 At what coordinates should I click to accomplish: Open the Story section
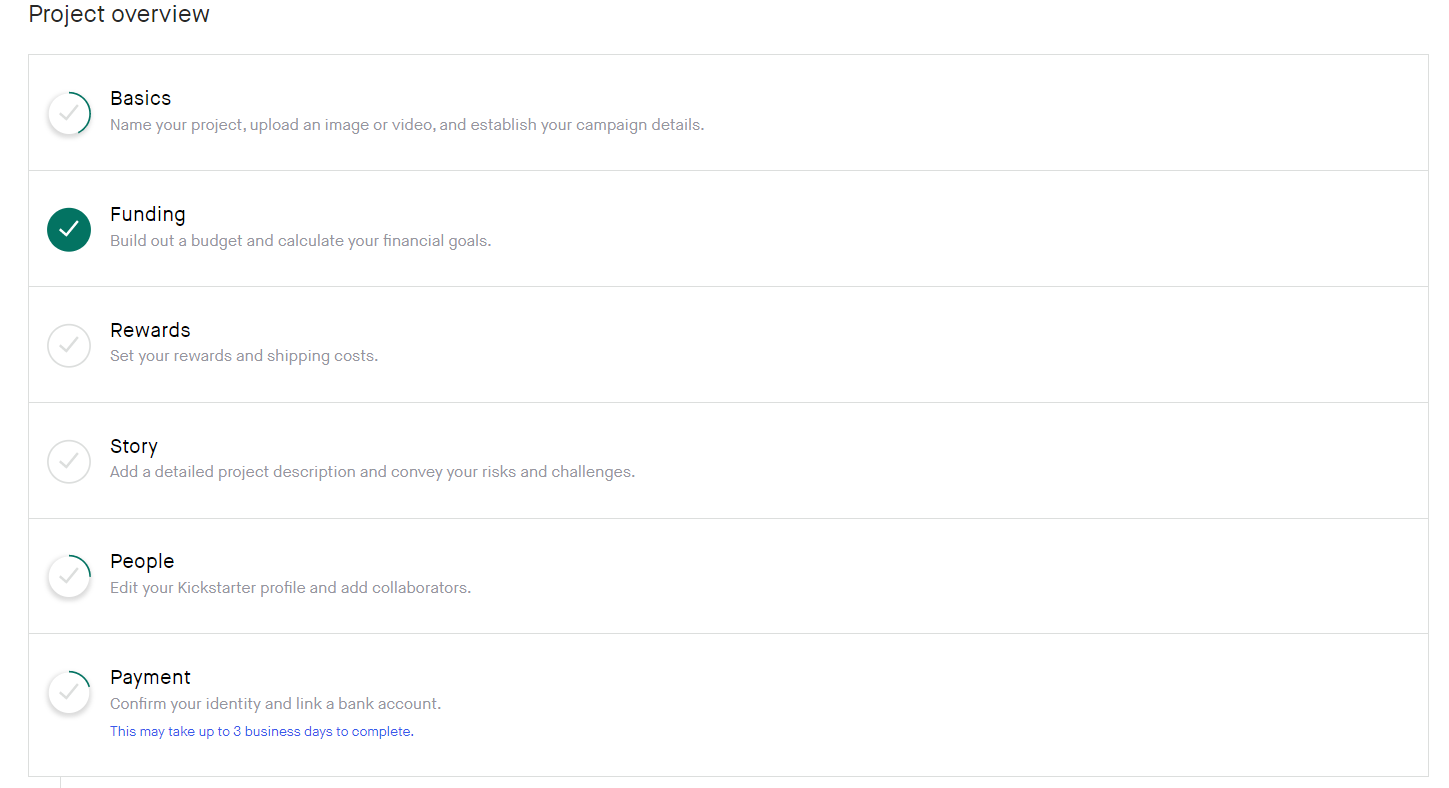pos(728,461)
